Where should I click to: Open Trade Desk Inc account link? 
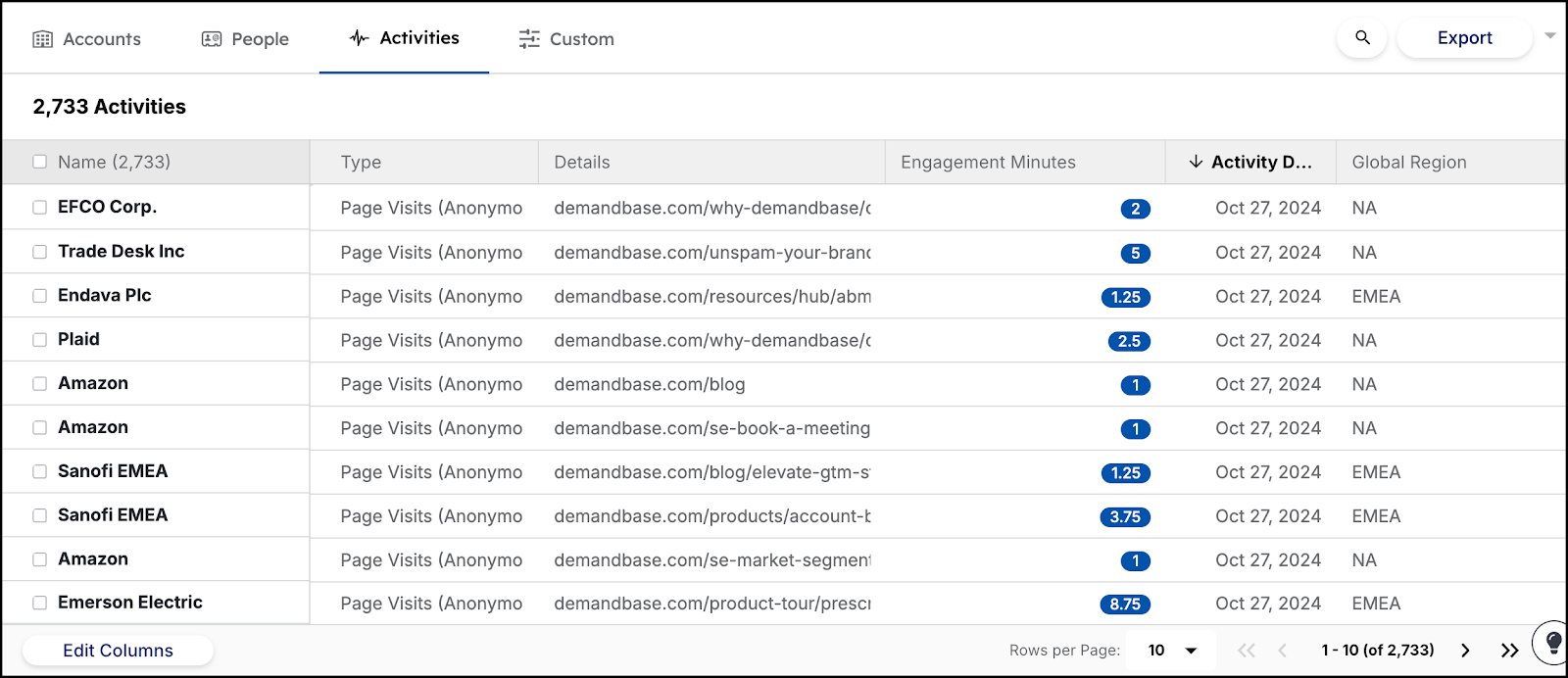pyautogui.click(x=121, y=251)
